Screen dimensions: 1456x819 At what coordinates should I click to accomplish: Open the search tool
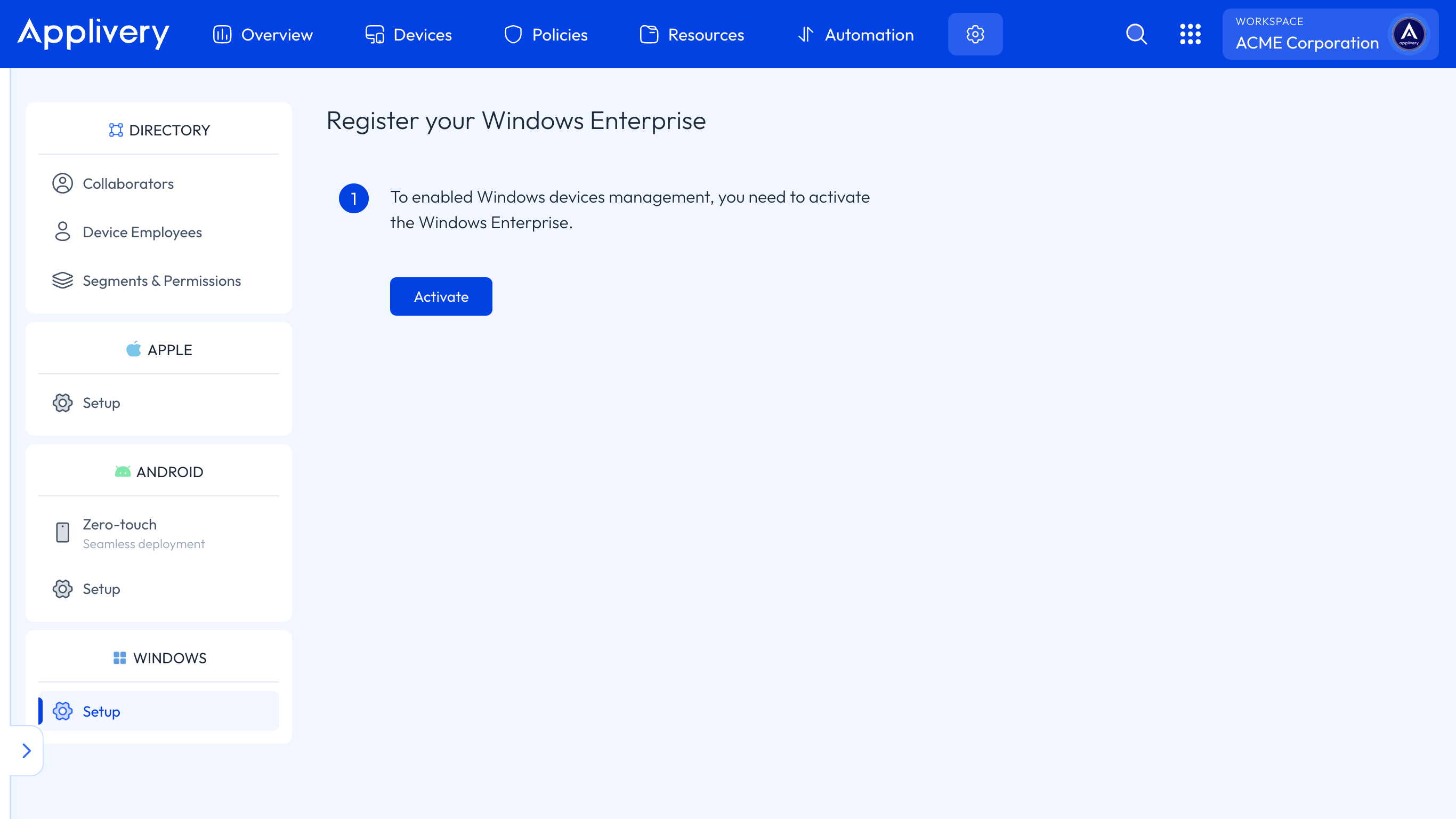point(1136,34)
